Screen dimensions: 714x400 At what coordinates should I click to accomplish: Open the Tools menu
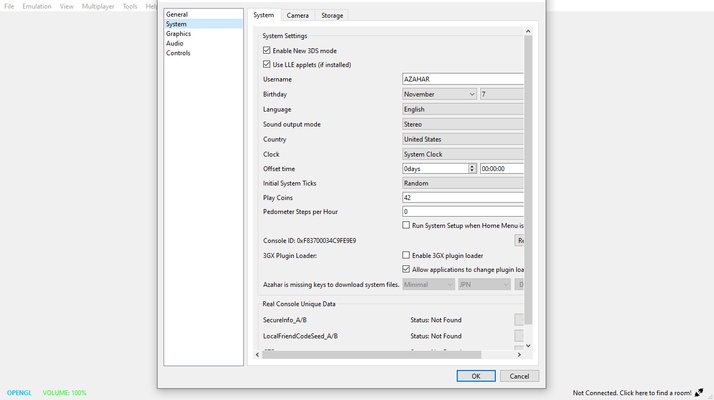tap(130, 6)
